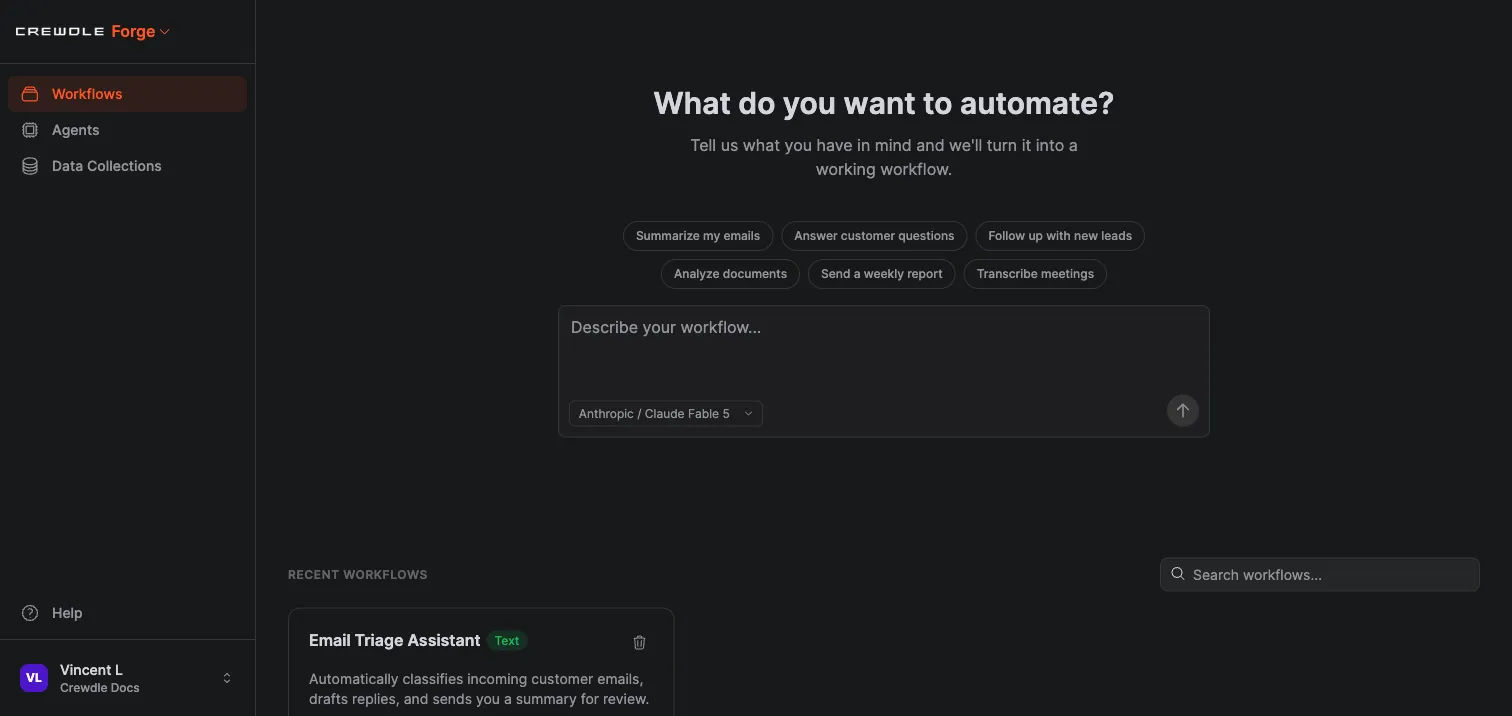Open the Anthropic / Claude model dropdown
Image resolution: width=1512 pixels, height=716 pixels.
[x=666, y=414]
